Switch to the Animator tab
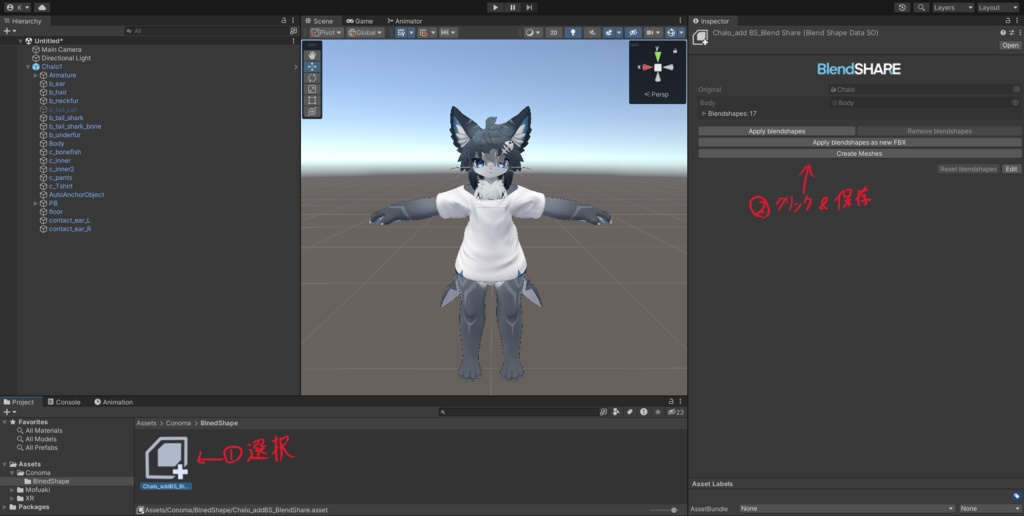The image size is (1024, 516). [404, 21]
